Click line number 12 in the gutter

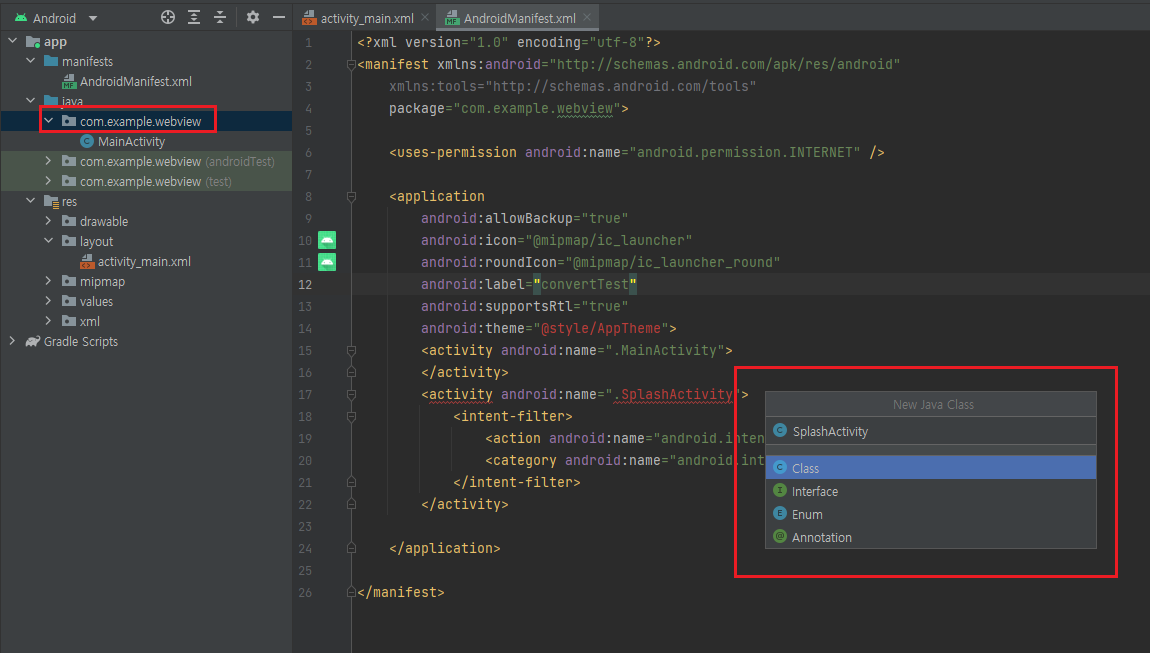click(305, 284)
